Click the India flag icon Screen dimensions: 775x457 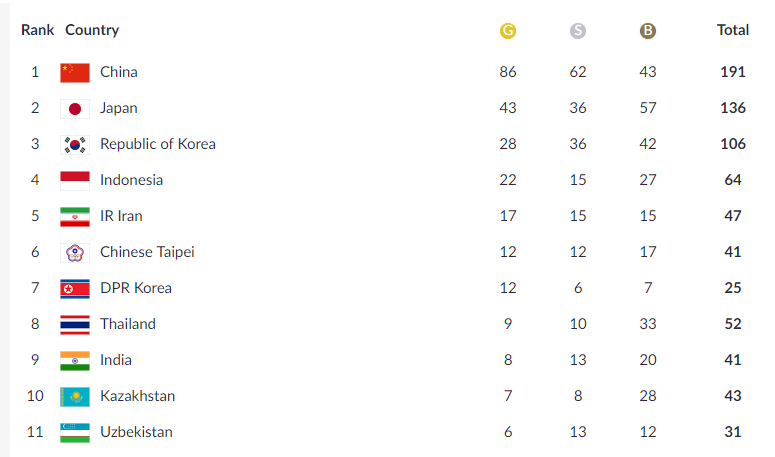point(75,361)
